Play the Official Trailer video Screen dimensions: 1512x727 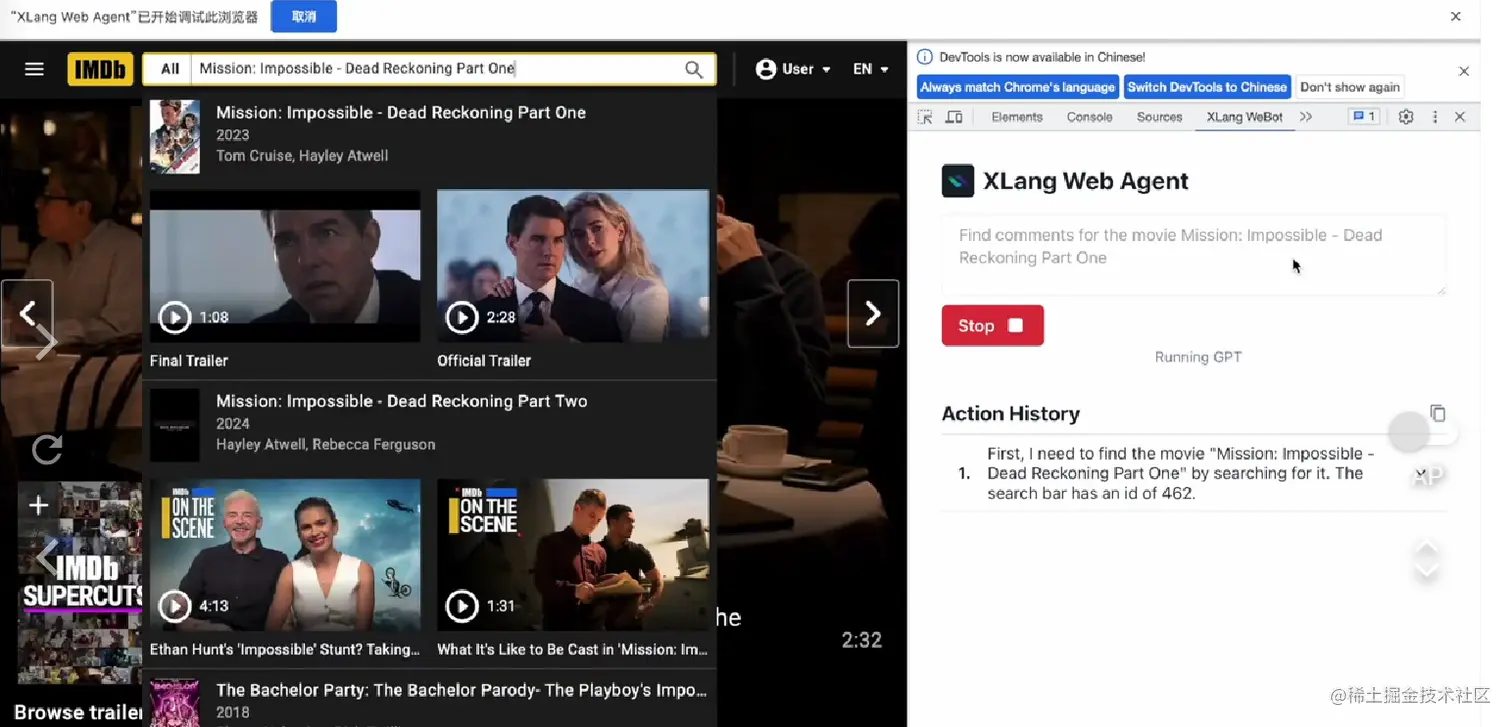[x=573, y=266]
